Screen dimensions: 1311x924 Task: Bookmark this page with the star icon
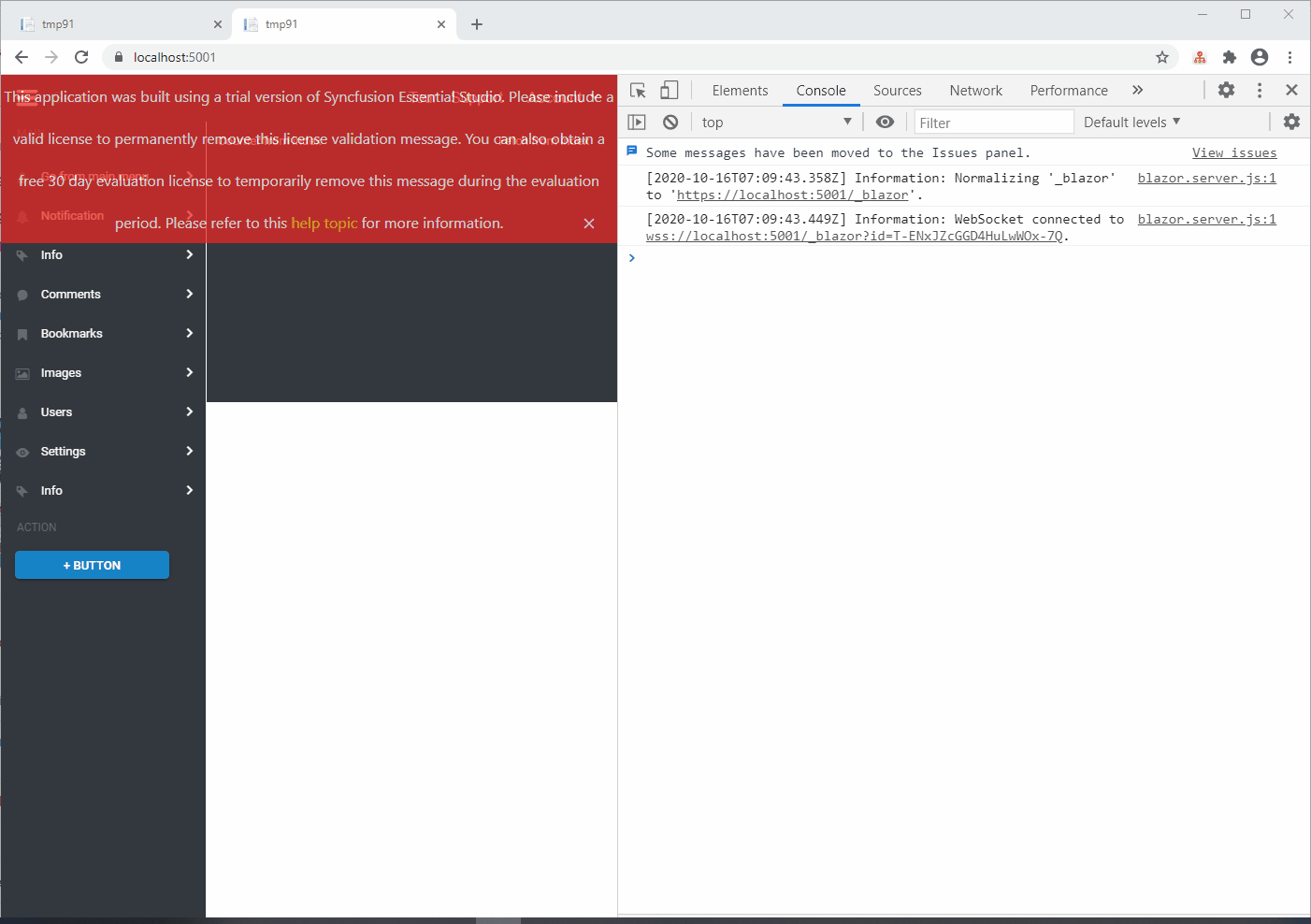1162,57
